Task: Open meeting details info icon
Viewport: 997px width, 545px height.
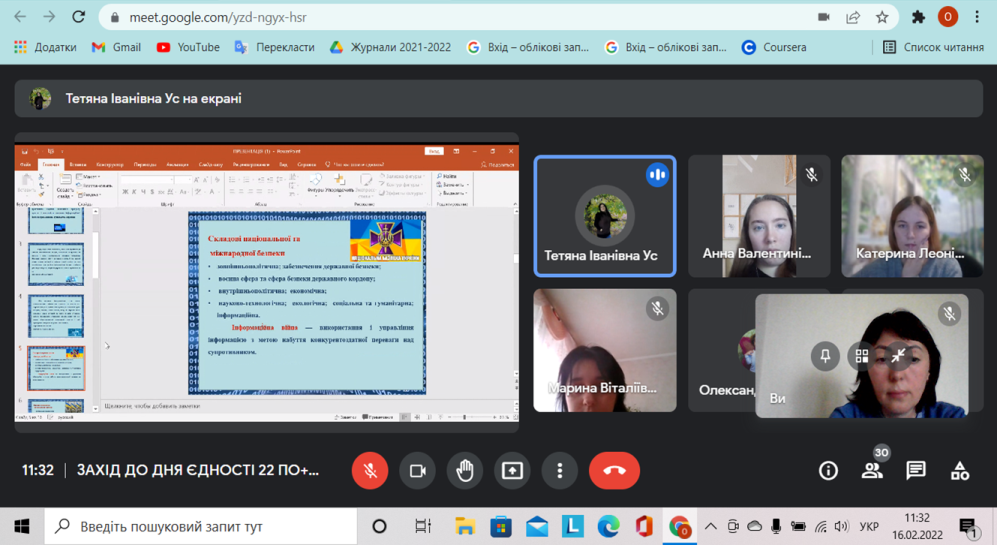Action: (x=828, y=471)
